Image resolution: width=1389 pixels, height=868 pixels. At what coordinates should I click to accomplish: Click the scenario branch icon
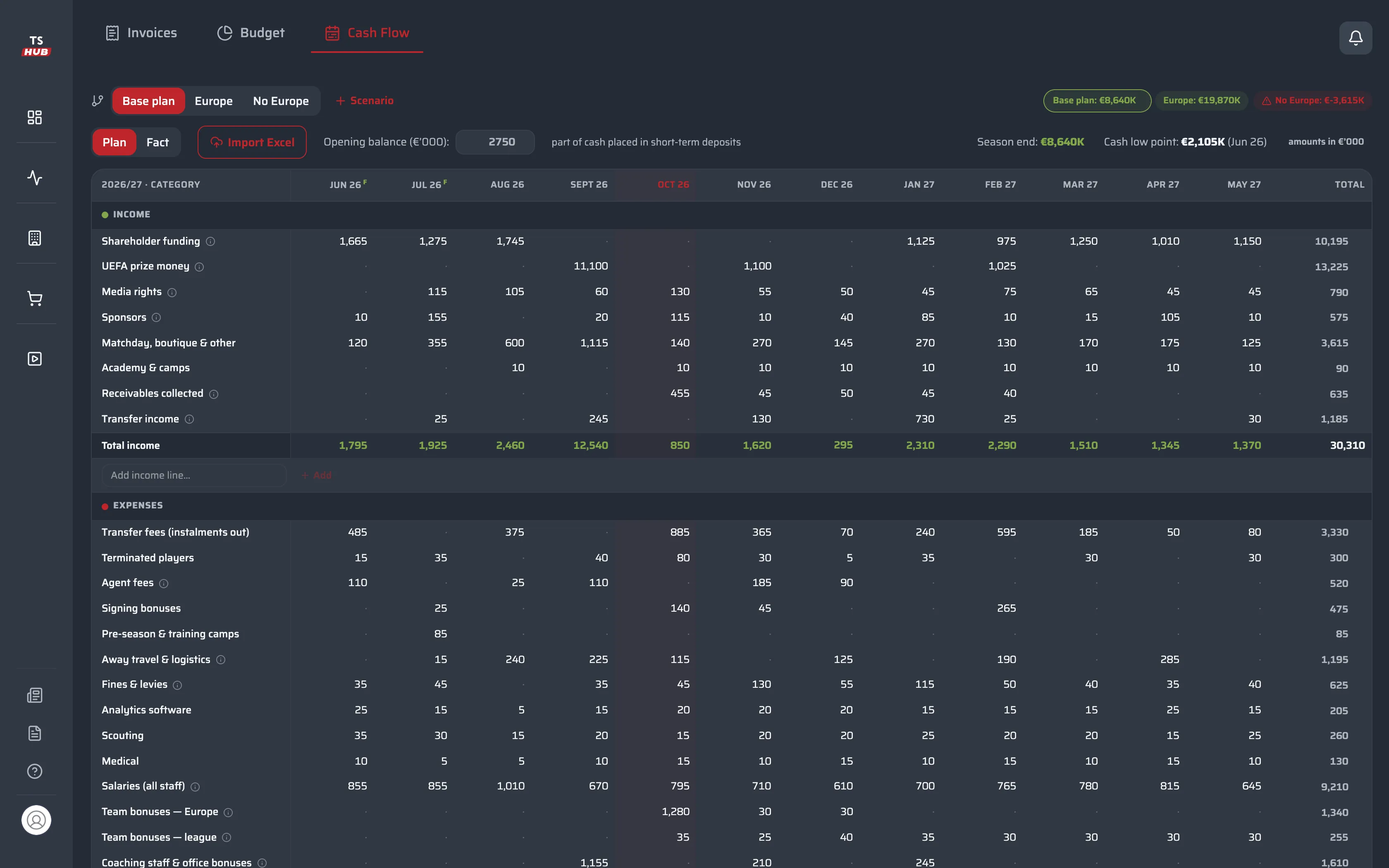[98, 101]
